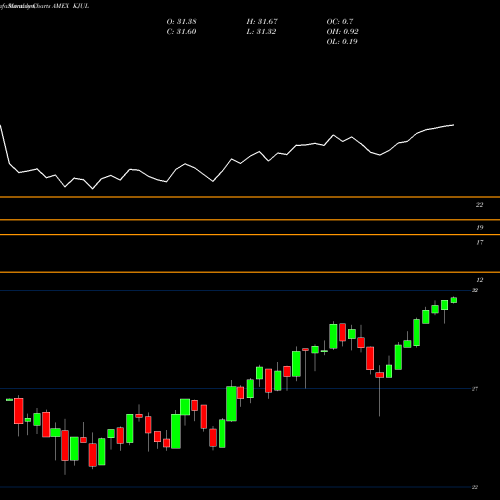Click the AMEX KJUL chart title
Image resolution: width=500 pixels, height=500 pixels.
coord(70,6)
